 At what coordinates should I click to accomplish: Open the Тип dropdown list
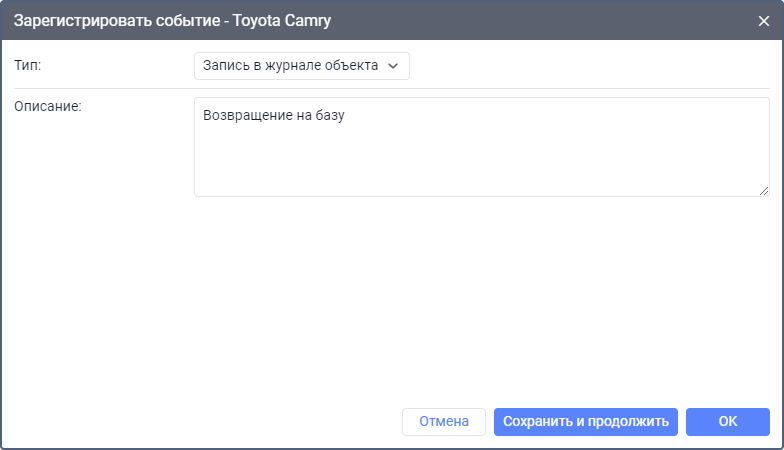pos(301,66)
